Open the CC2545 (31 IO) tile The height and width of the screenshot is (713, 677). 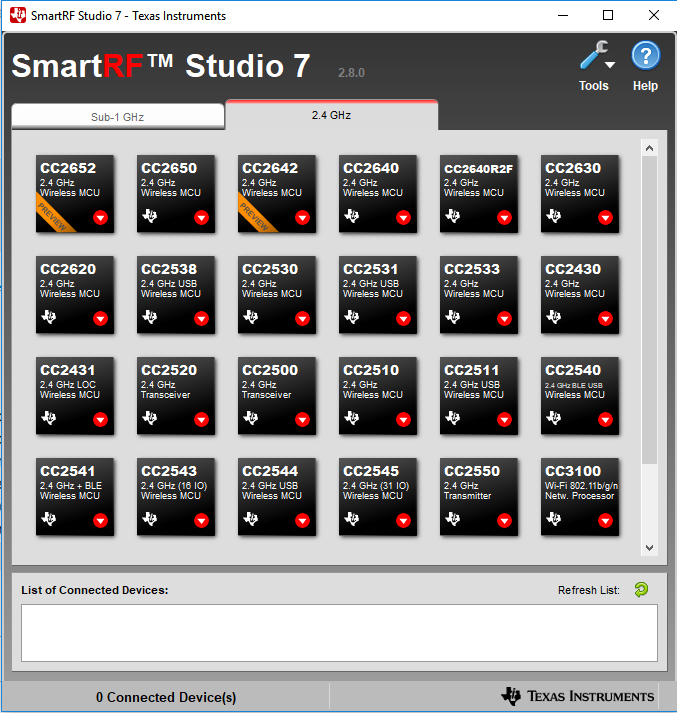[x=378, y=497]
